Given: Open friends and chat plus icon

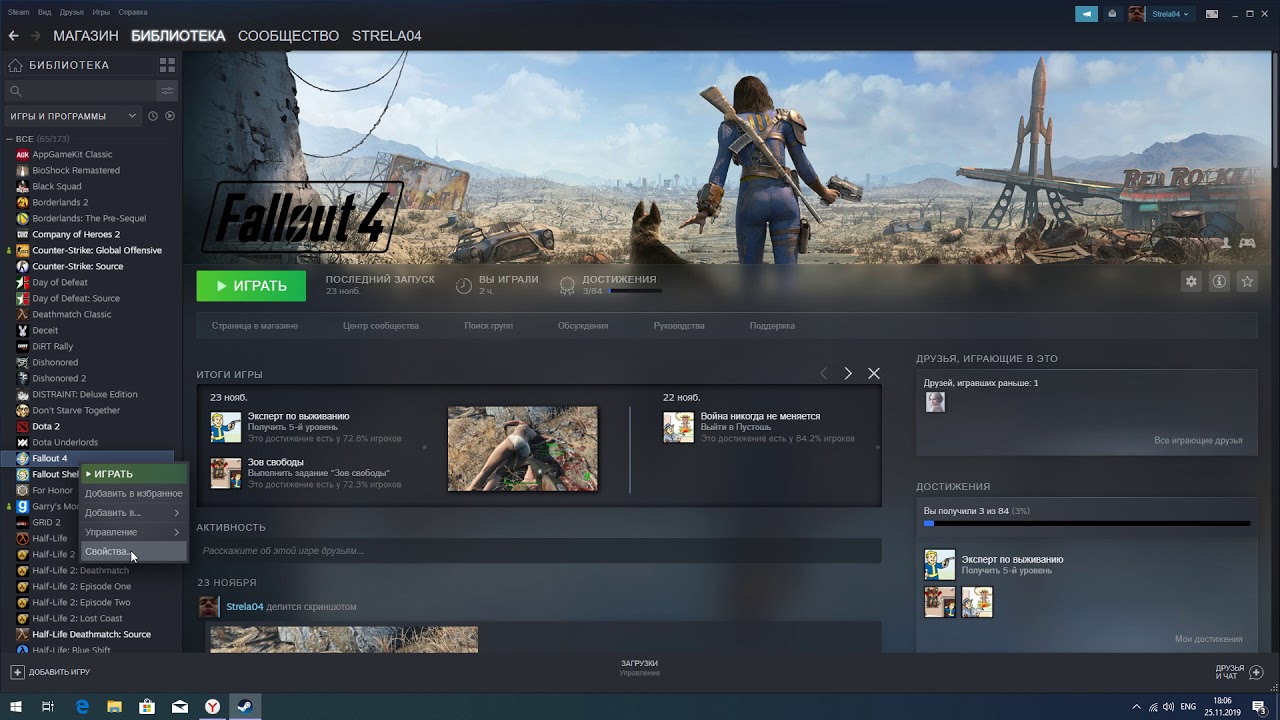Looking at the screenshot, I should pyautogui.click(x=1257, y=672).
